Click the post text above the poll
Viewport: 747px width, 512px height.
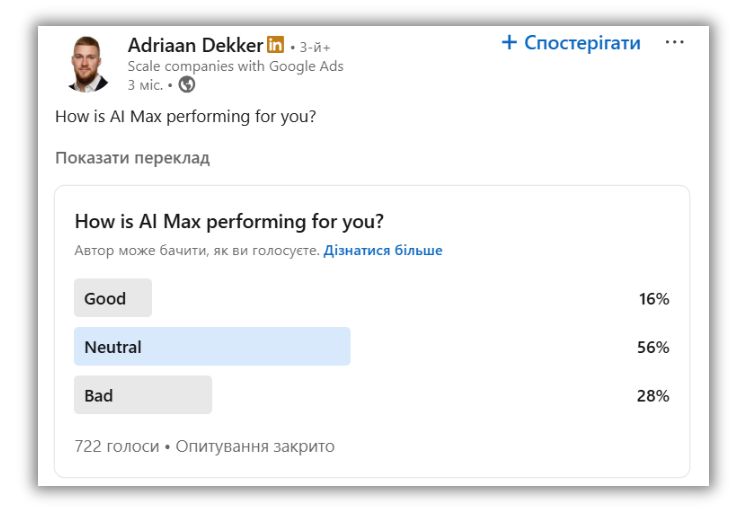(185, 116)
